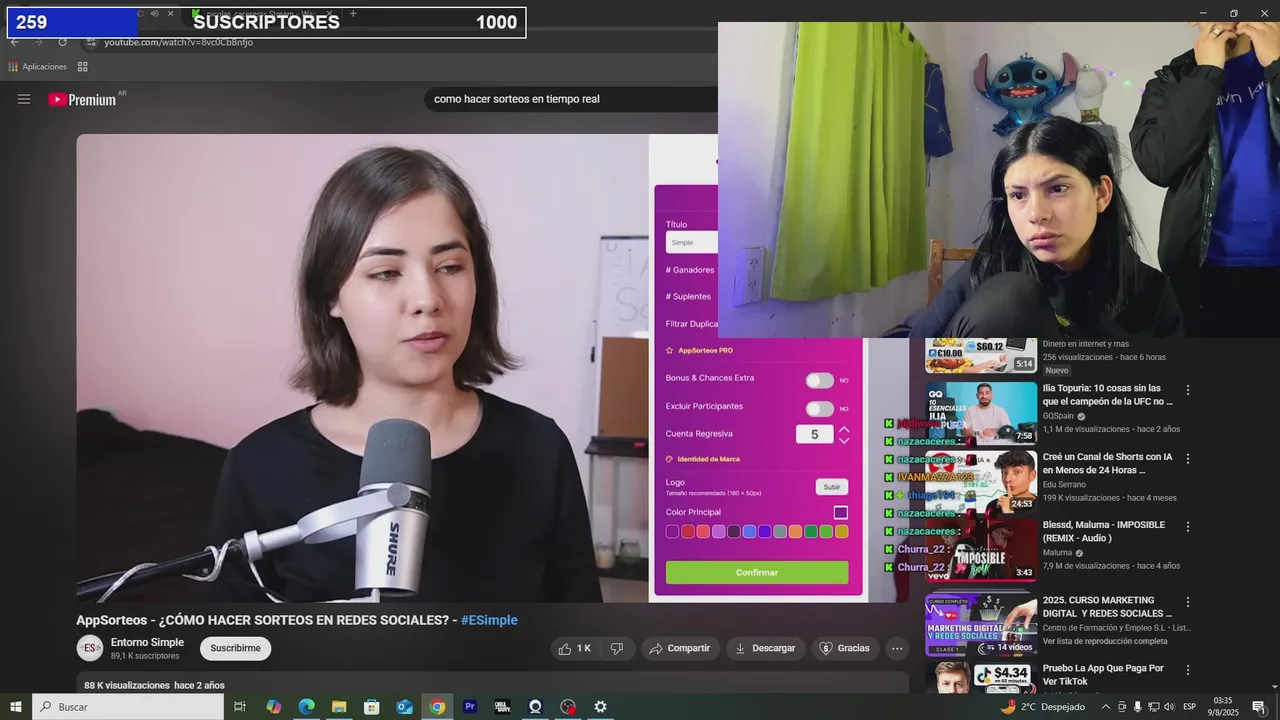This screenshot has width=1280, height=720.
Task: Open options for Pruebo La App TikTok video
Action: tap(1188, 670)
